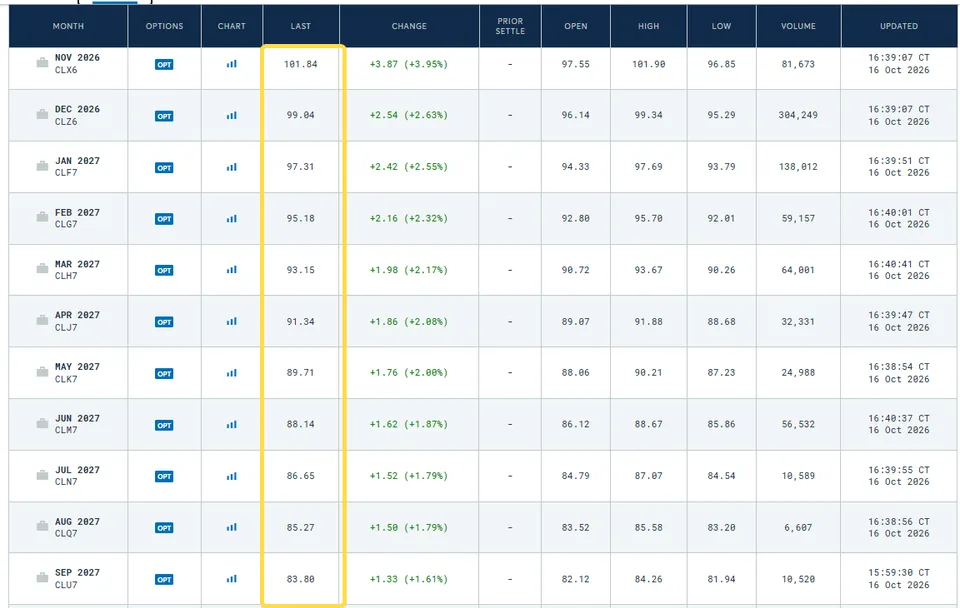Image resolution: width=960 pixels, height=608 pixels.
Task: Click the change value +2.54 (+2.63%)
Action: pyautogui.click(x=409, y=115)
